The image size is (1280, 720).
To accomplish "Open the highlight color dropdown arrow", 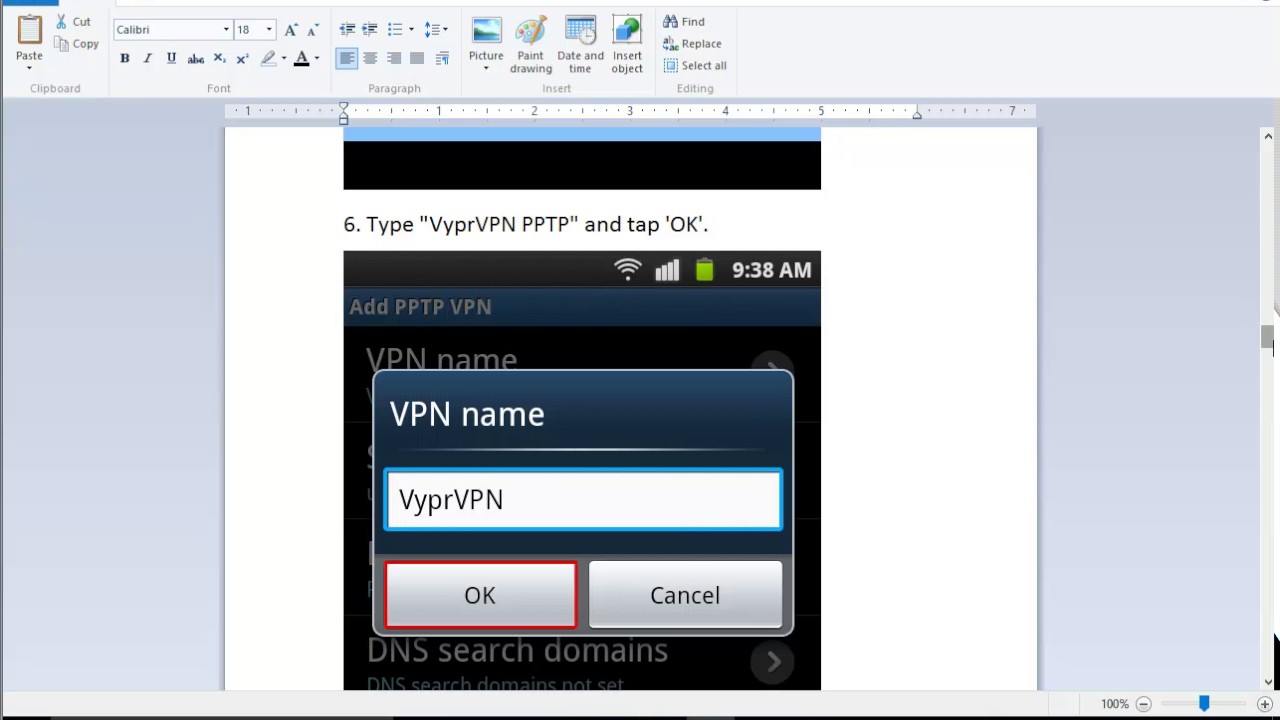I will click(x=284, y=59).
